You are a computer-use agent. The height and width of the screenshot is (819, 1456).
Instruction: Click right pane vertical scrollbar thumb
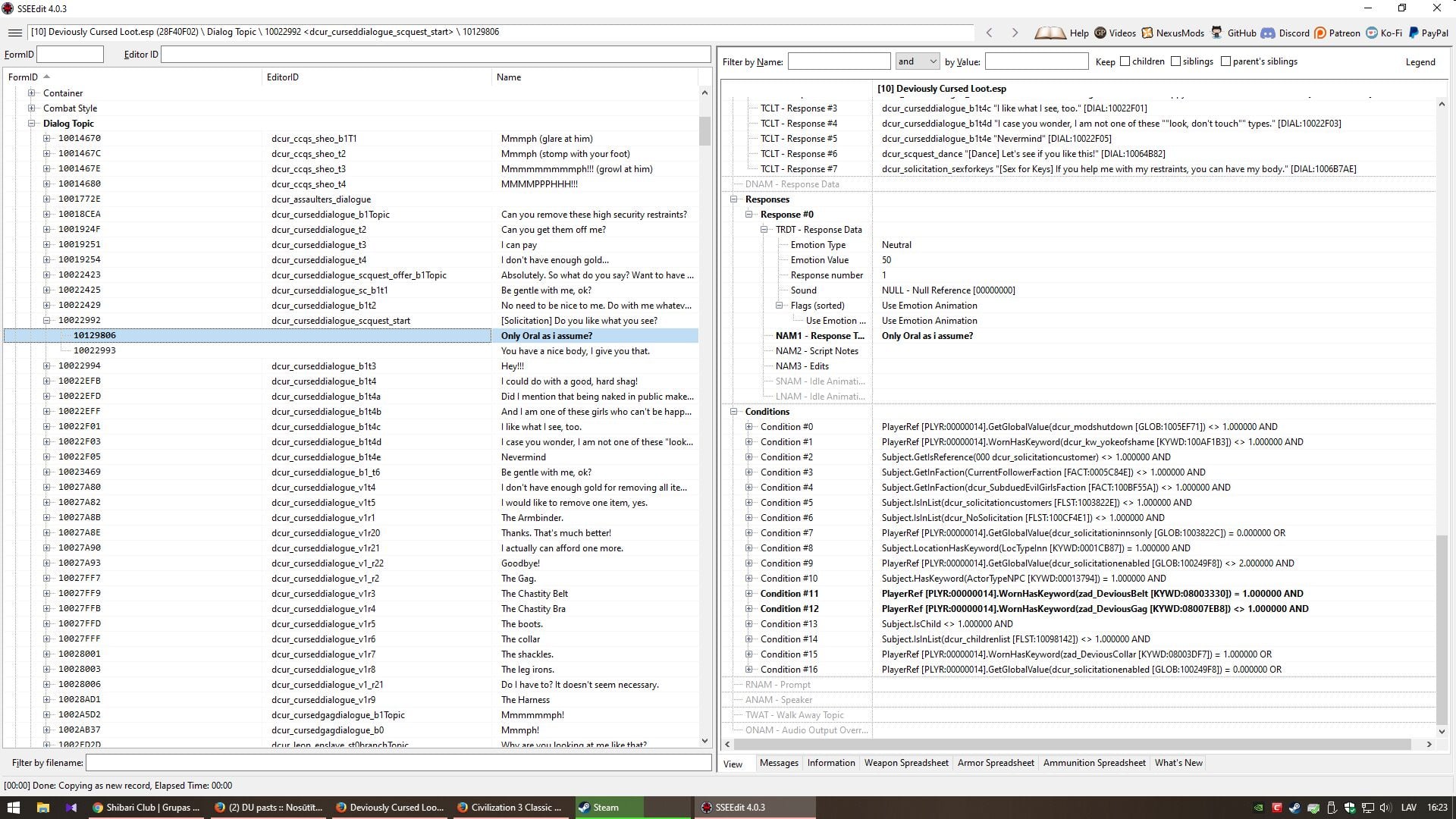point(1442,630)
